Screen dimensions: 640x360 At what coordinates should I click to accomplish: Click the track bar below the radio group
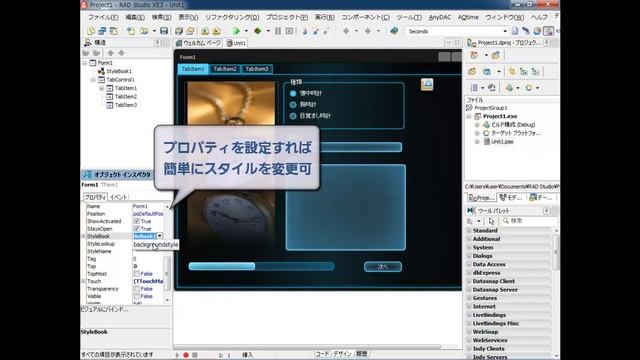361,147
